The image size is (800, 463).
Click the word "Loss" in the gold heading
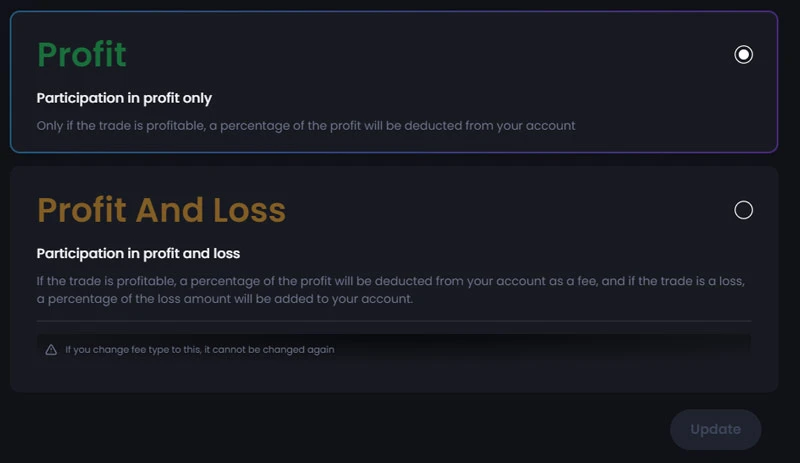(x=249, y=210)
